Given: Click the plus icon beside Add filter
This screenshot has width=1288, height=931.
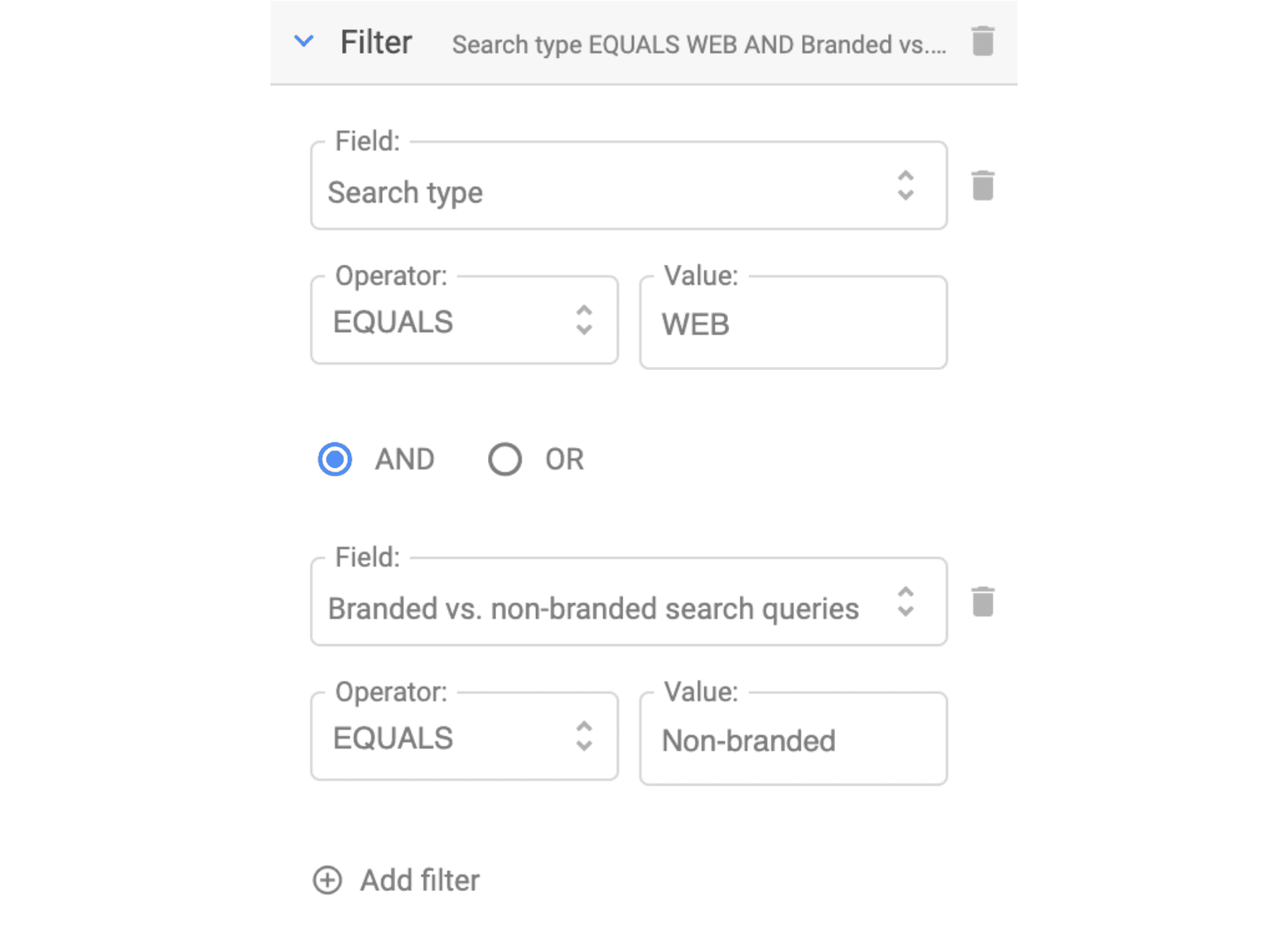Looking at the screenshot, I should pos(328,880).
